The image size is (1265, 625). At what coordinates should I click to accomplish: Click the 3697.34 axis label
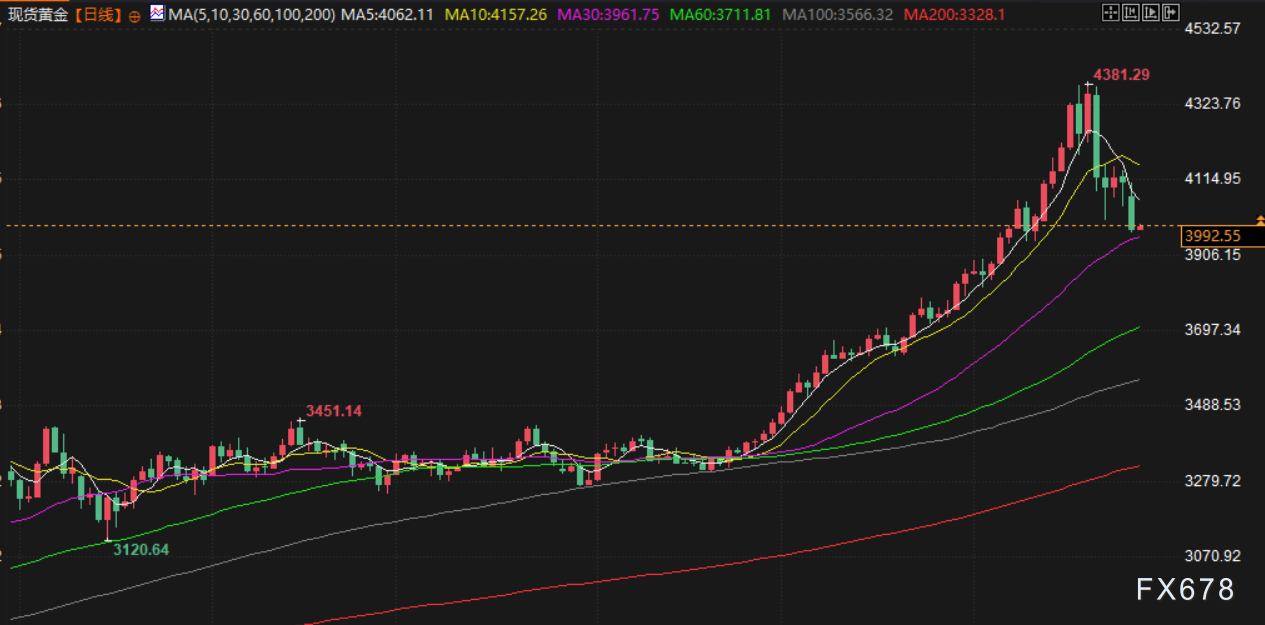1212,330
